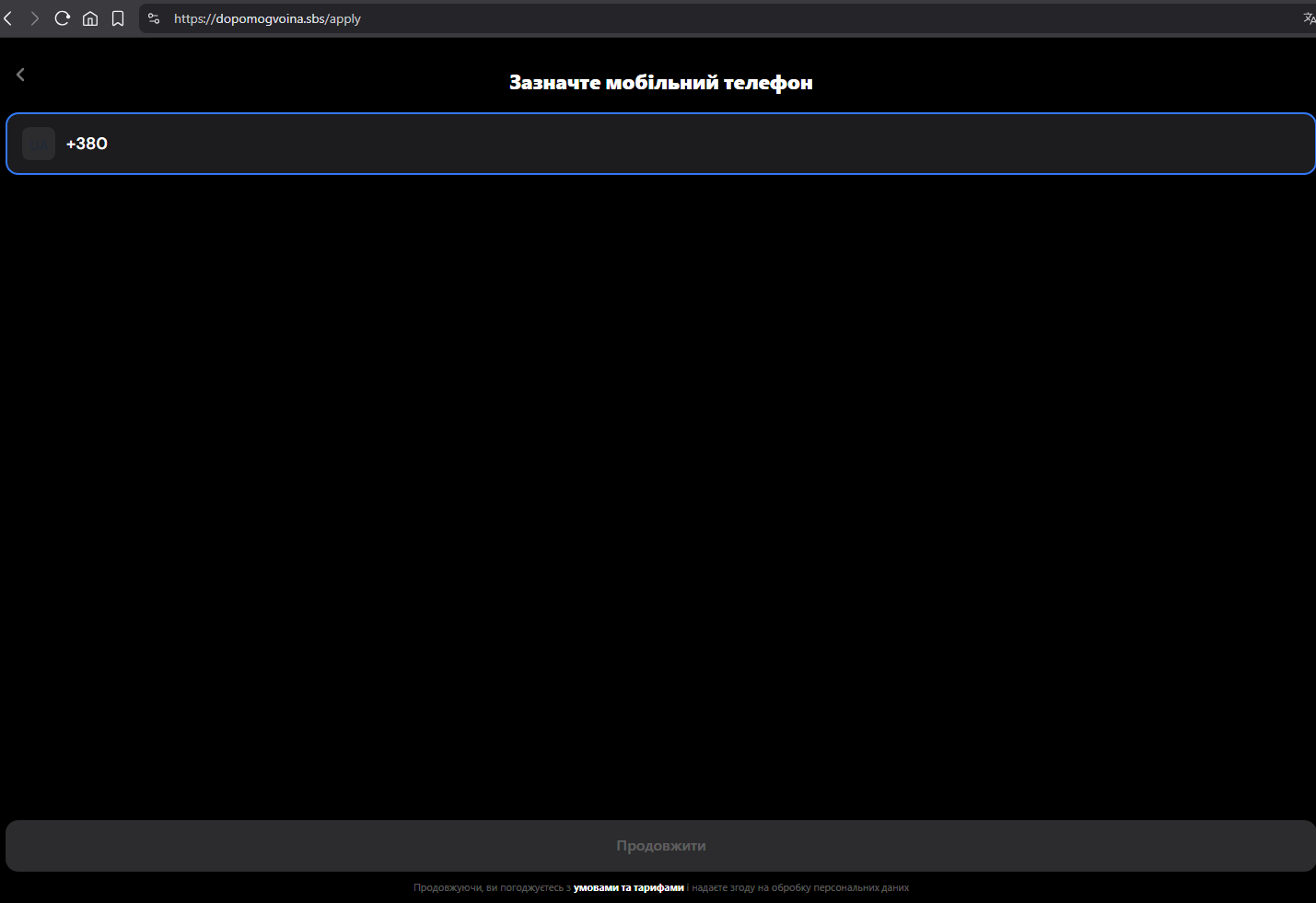Click the translate page icon
The width and height of the screenshot is (1316, 903).
1309,18
